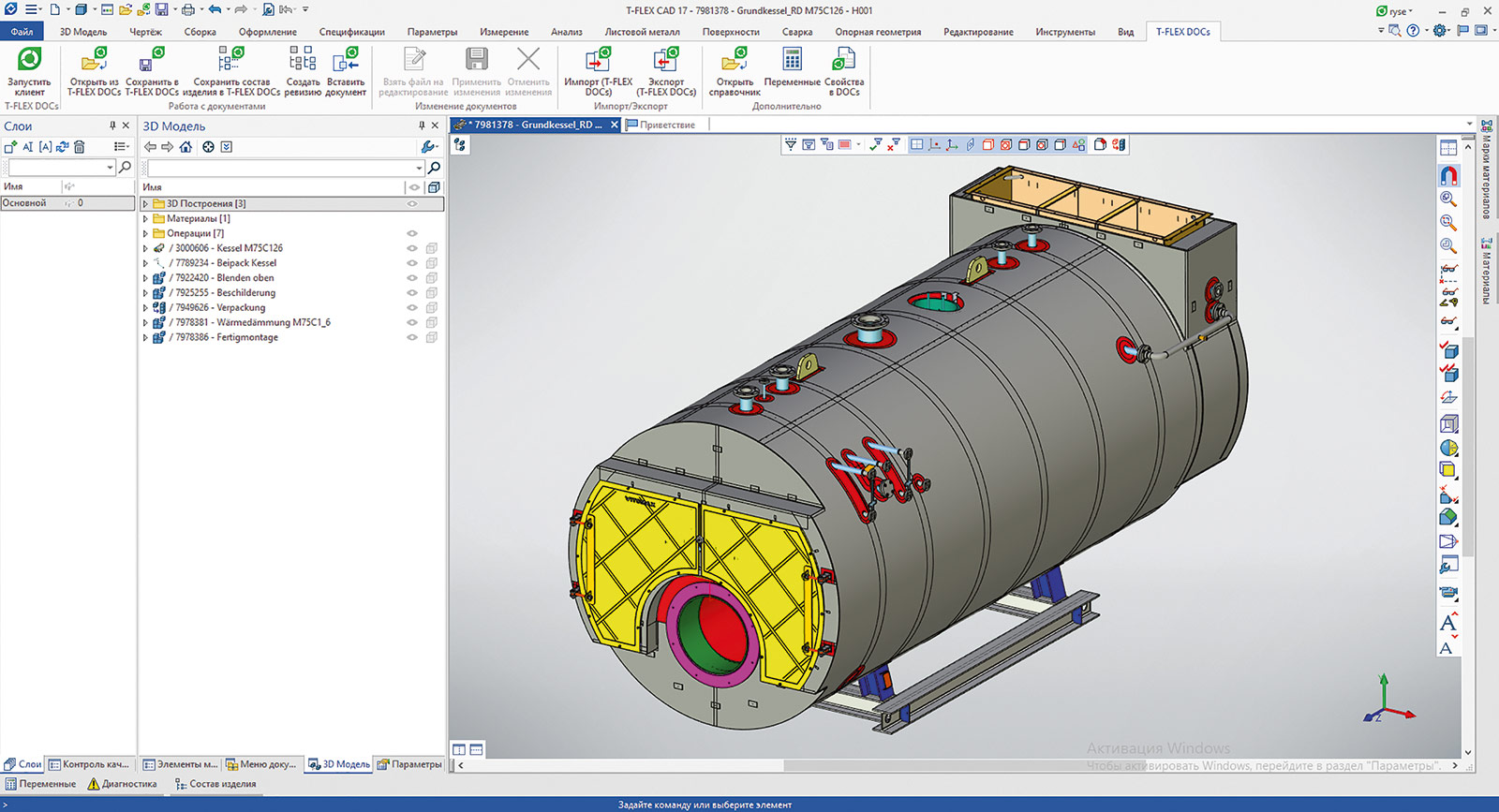Screen dimensions: 1499x812
Task: Switch to 3D Модель ribbon tab
Action: [83, 32]
